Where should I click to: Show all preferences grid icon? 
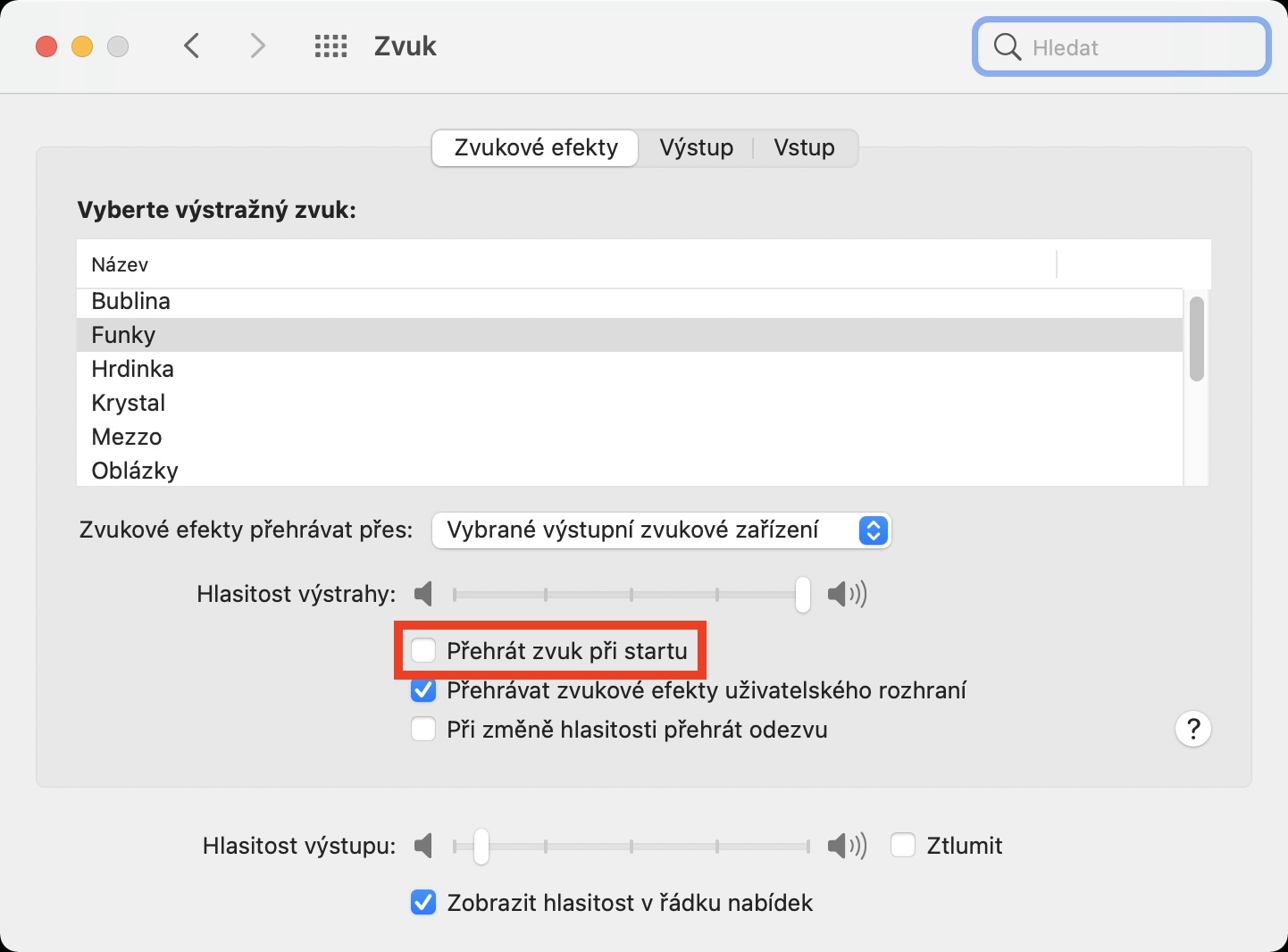(x=330, y=46)
